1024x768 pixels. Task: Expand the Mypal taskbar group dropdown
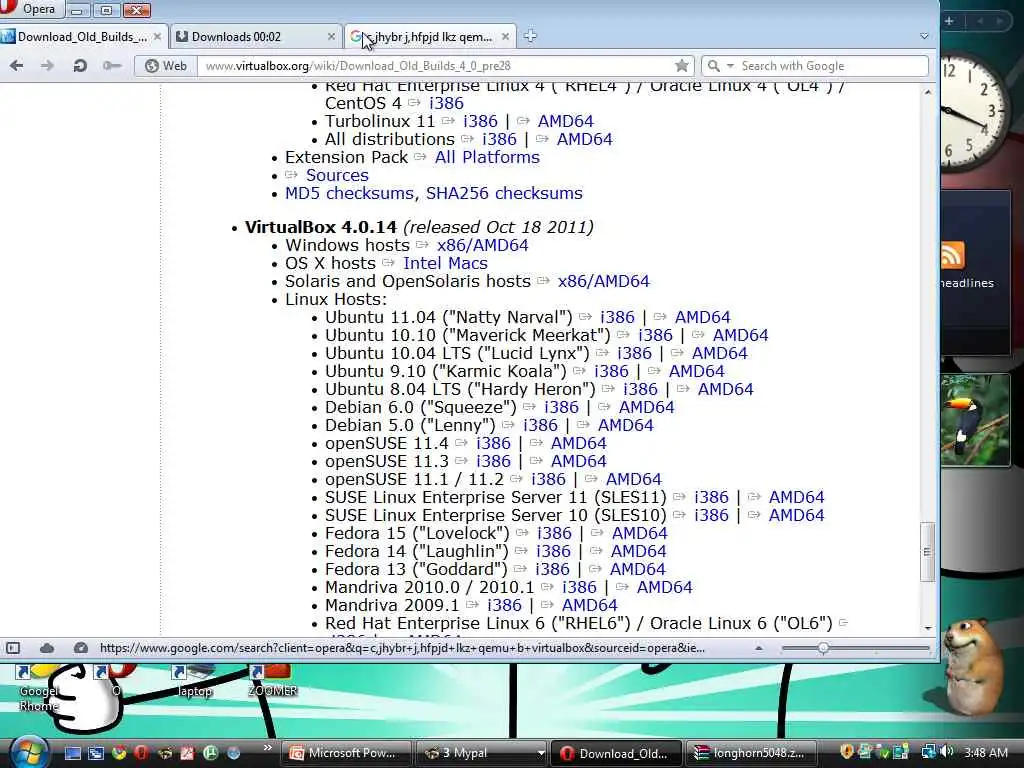[x=541, y=753]
